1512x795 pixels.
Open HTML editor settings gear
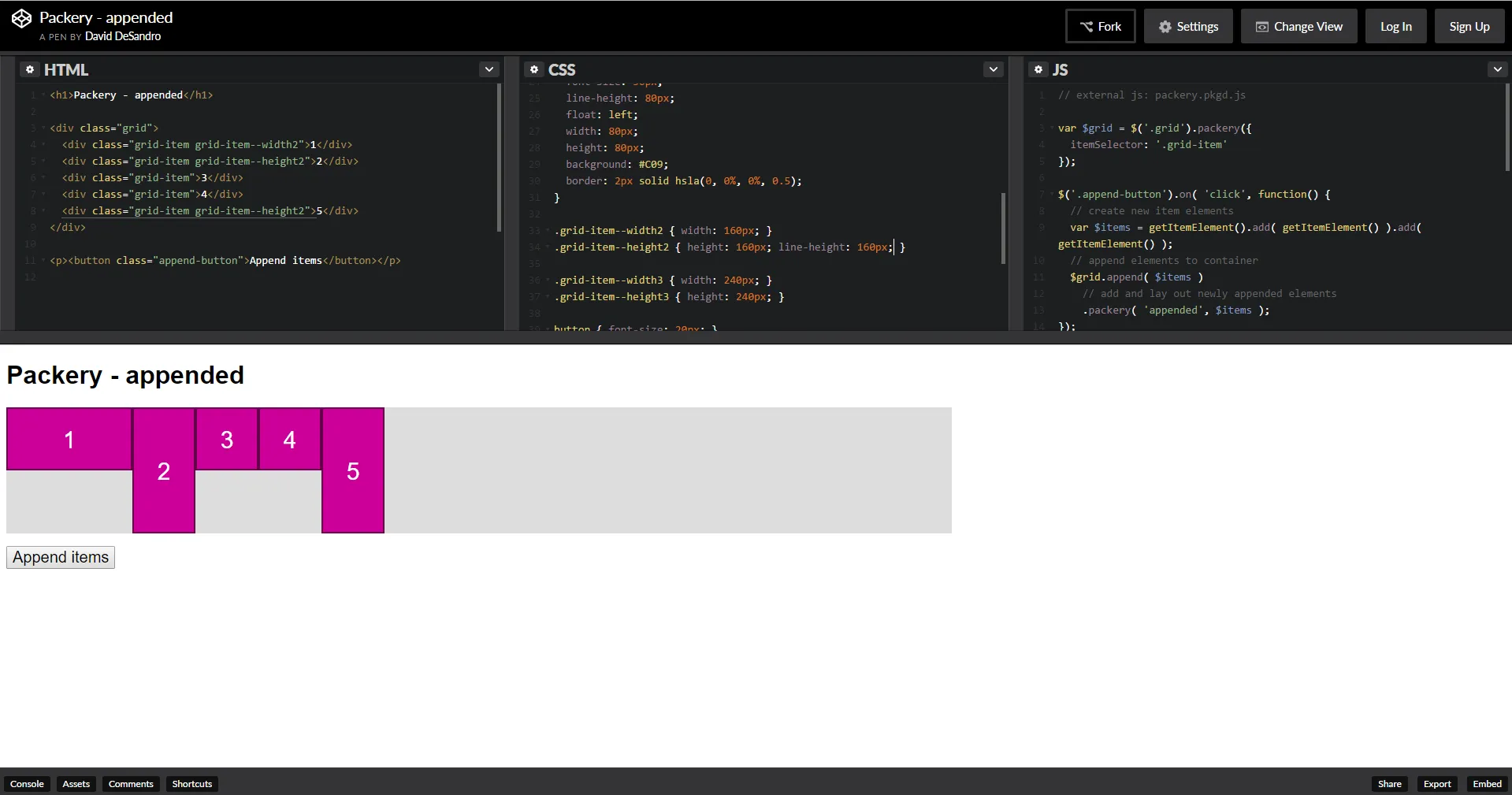click(30, 69)
